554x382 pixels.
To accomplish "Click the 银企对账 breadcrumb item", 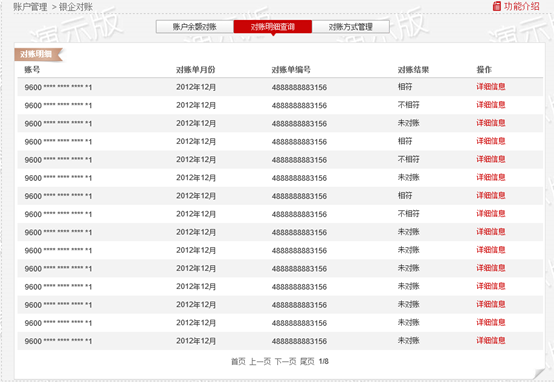I will (76, 7).
